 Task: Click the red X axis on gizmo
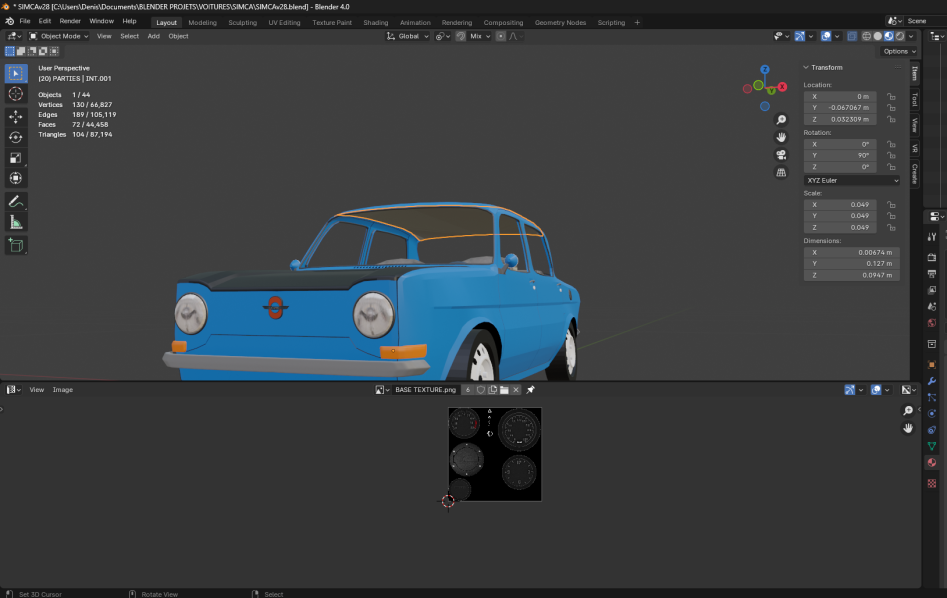[x=782, y=87]
